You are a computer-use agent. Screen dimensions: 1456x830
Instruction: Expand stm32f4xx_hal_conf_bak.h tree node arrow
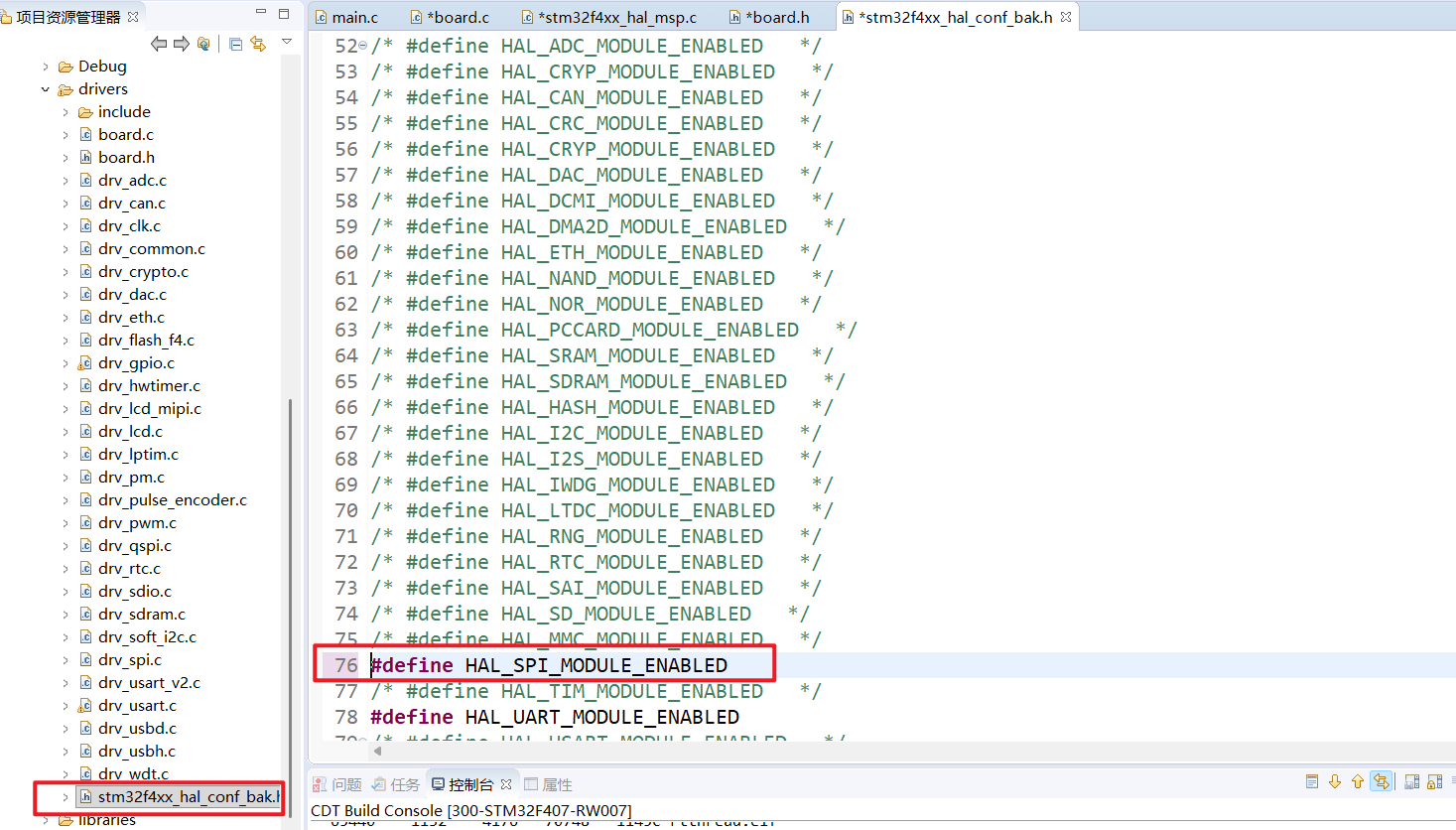click(66, 797)
